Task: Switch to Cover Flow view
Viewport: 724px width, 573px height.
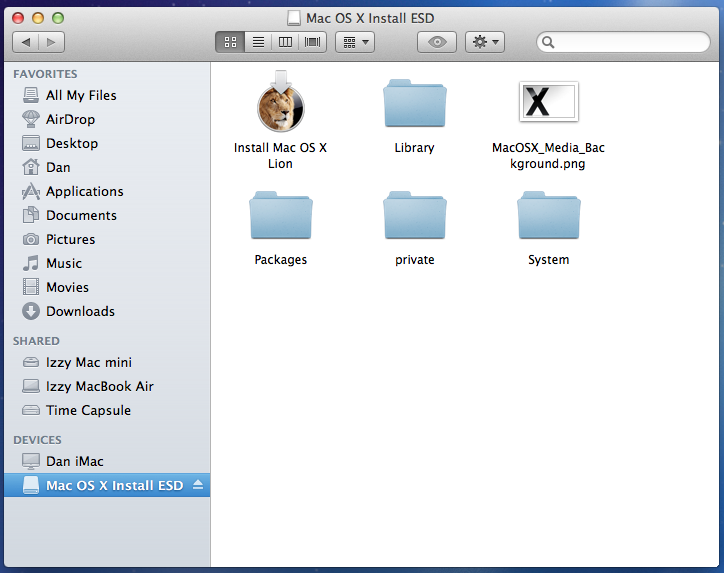Action: [313, 42]
